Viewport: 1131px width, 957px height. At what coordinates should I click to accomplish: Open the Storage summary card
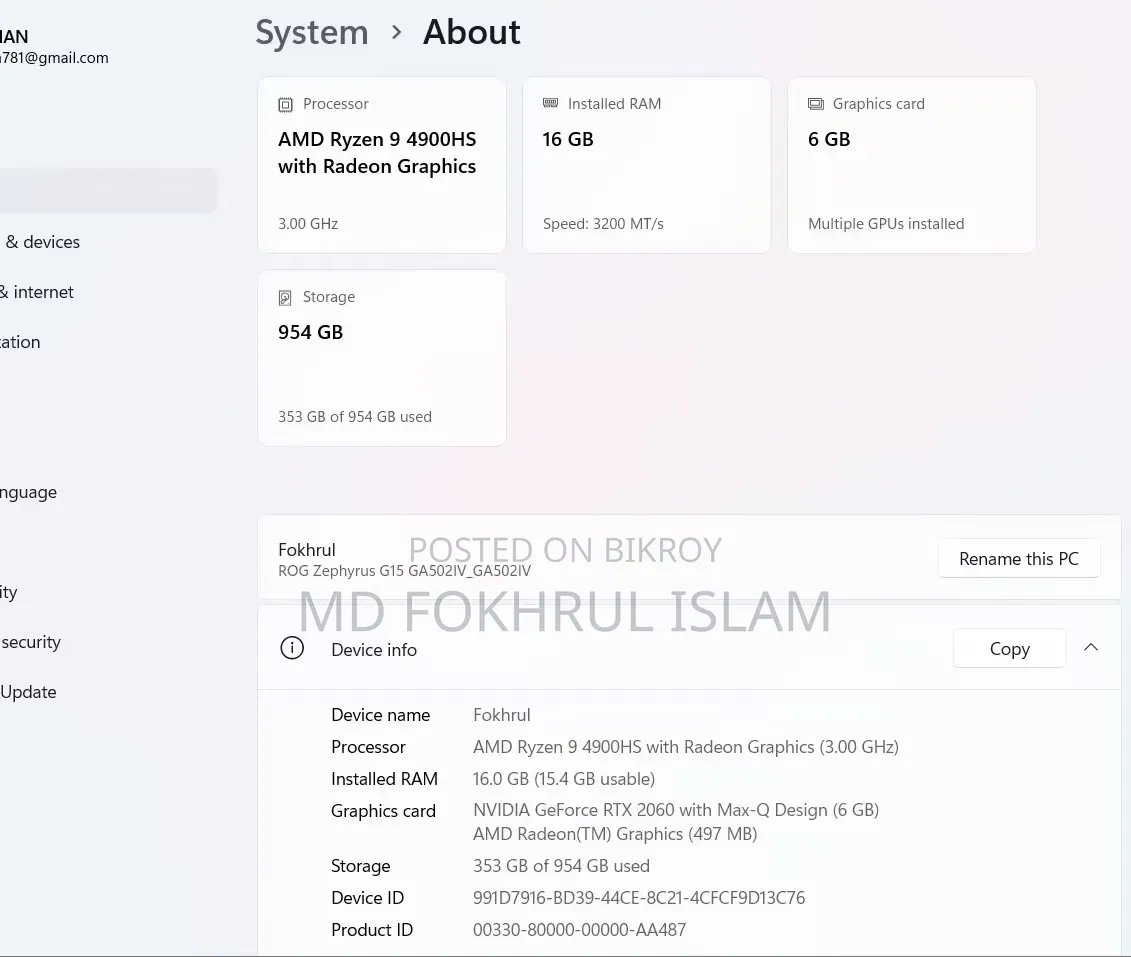tap(382, 358)
